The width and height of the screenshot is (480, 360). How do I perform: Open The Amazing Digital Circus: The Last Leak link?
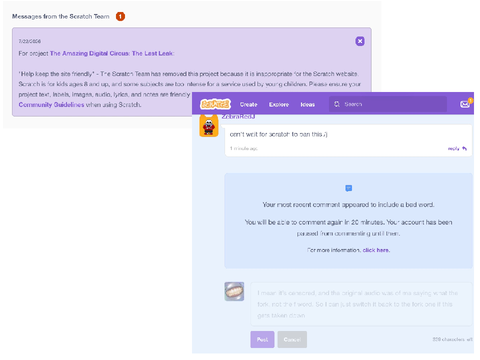click(x=112, y=53)
